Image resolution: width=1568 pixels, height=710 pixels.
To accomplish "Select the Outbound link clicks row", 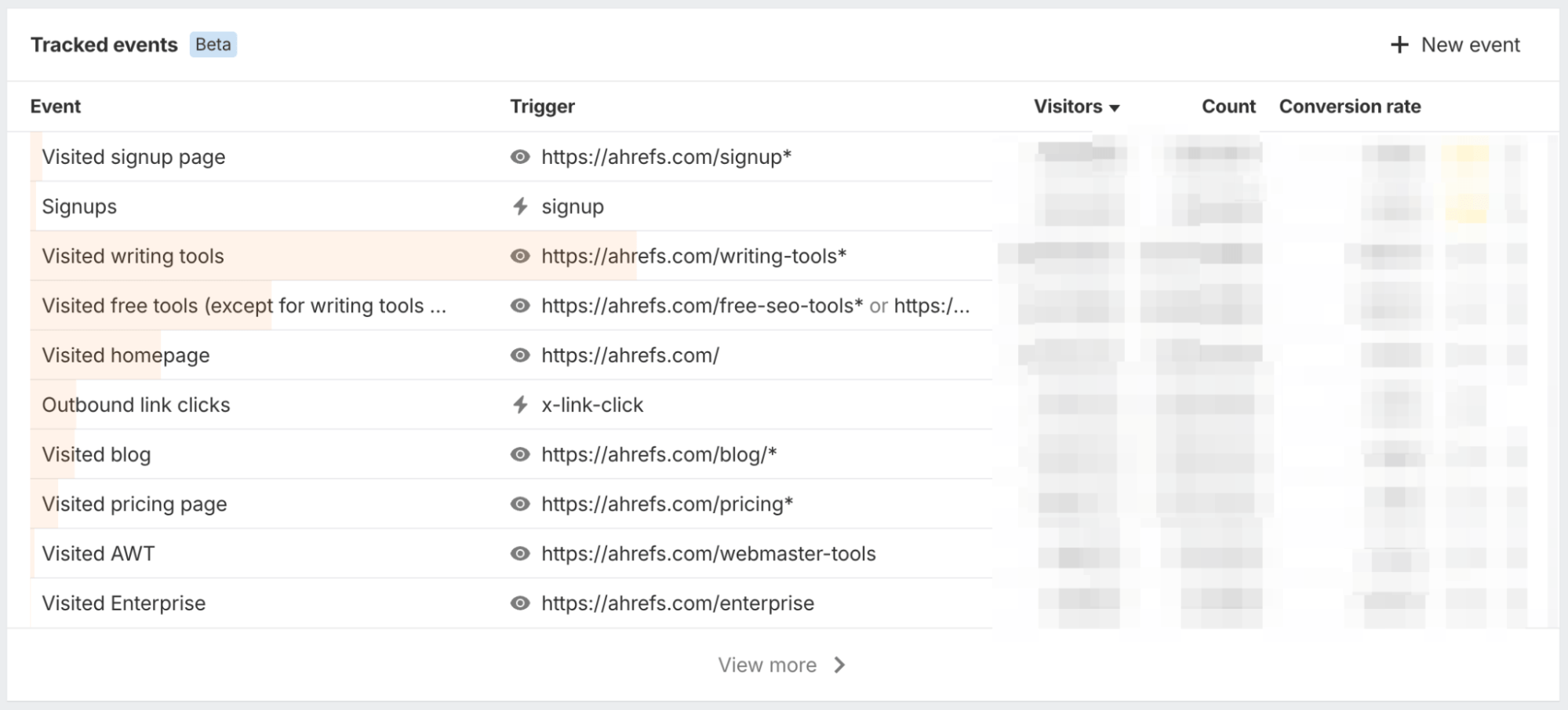I will [x=136, y=405].
